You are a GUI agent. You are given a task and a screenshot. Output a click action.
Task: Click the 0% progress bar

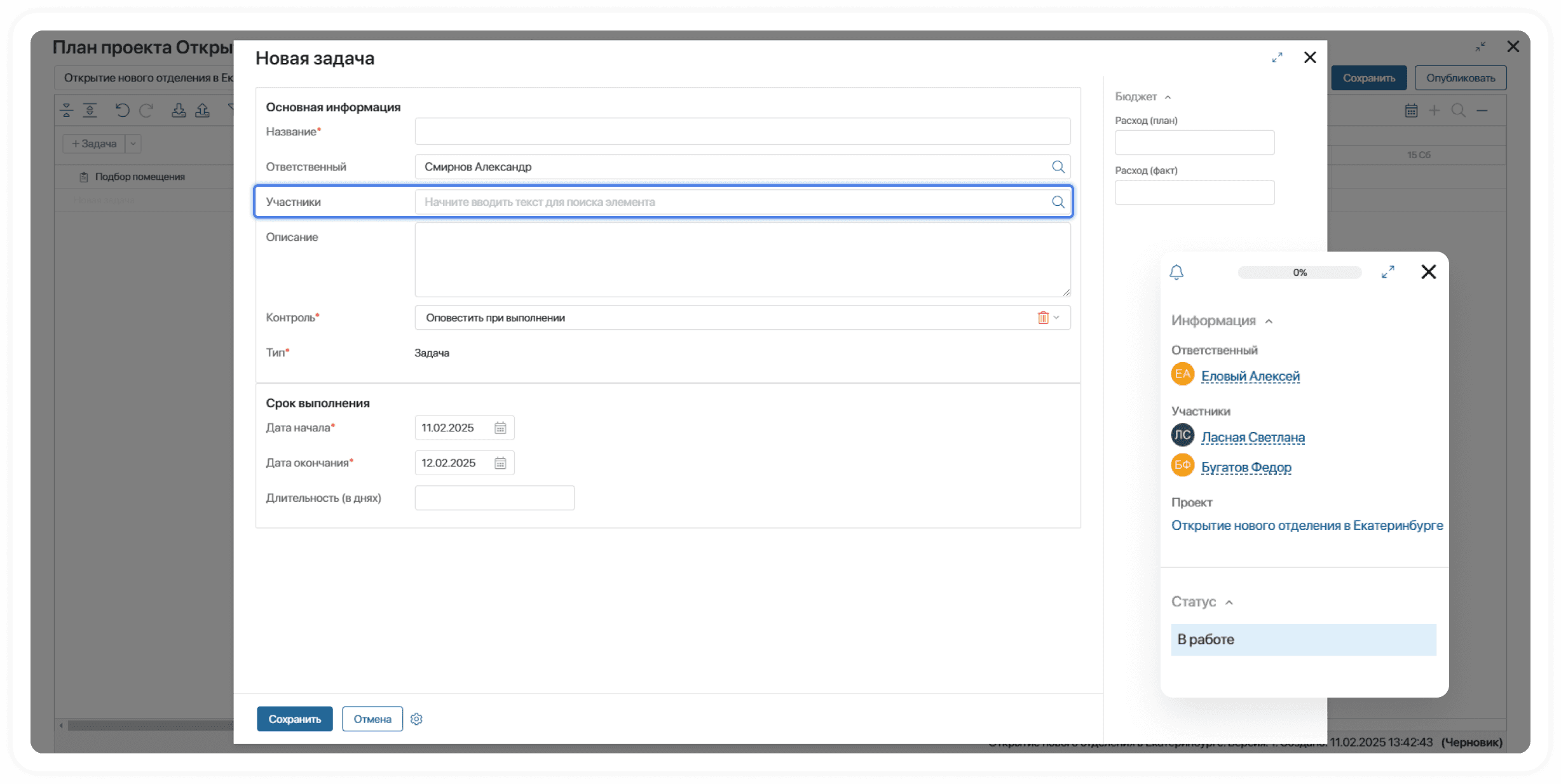[x=1299, y=273]
